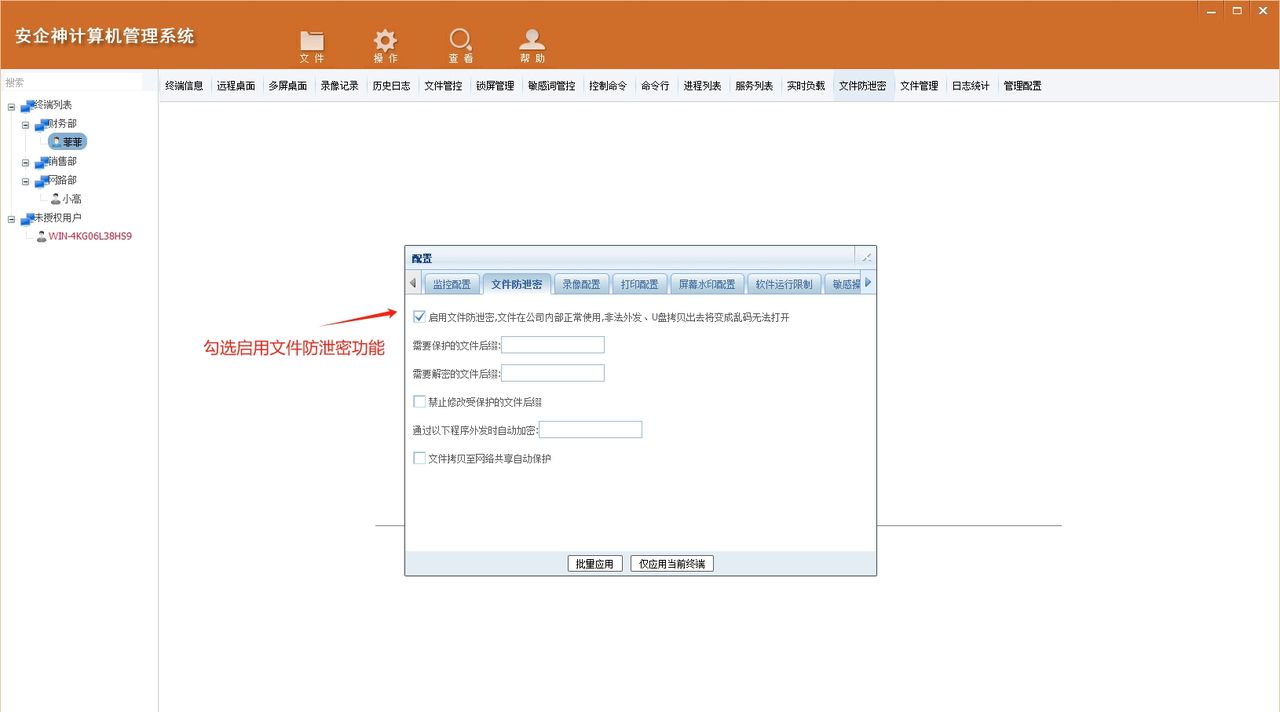Click the 仅应用当前终端 button
Screen dimensions: 1280x712
(x=672, y=564)
